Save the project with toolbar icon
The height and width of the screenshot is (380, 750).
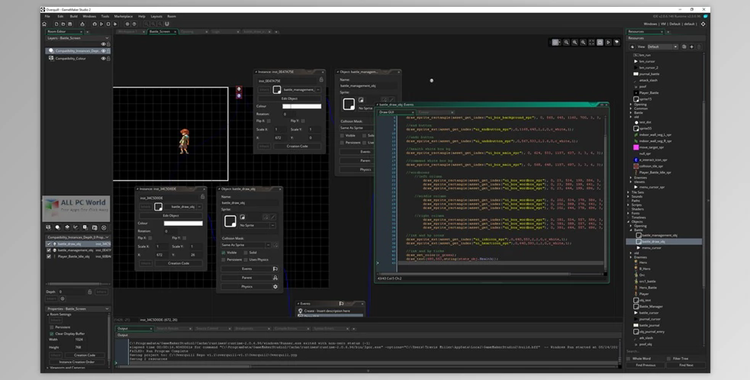pos(70,24)
